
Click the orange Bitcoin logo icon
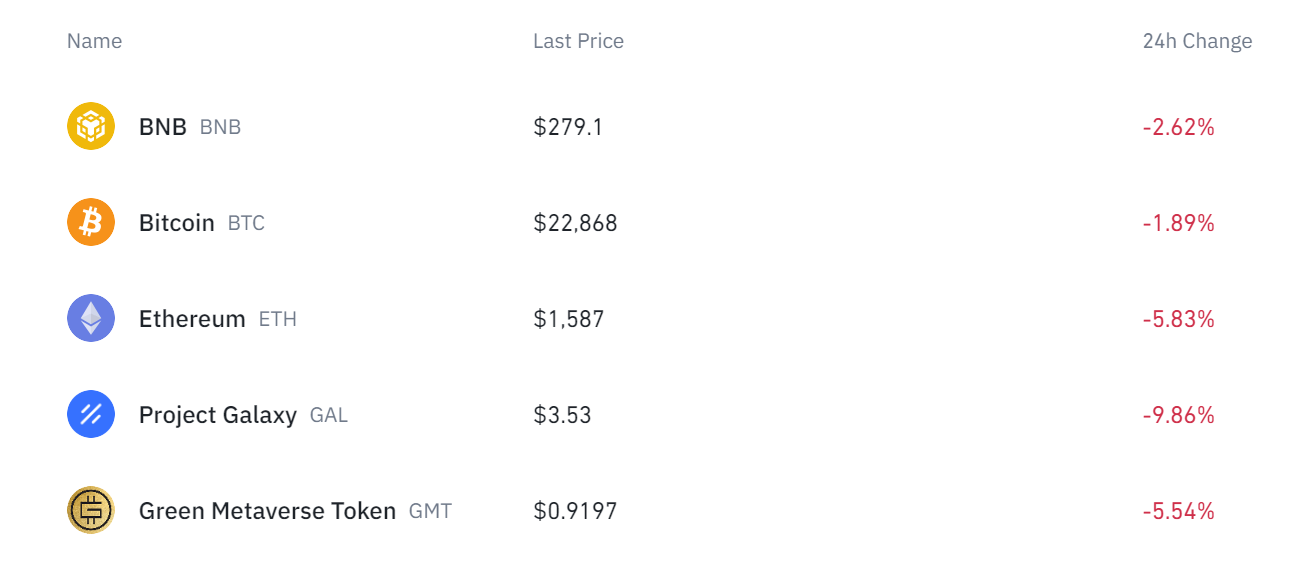pyautogui.click(x=91, y=222)
